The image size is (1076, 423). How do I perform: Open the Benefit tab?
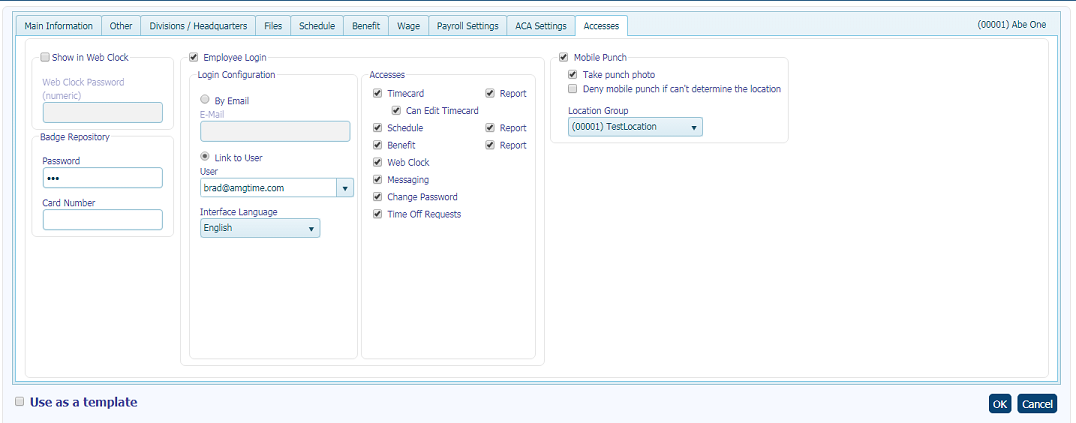366,25
